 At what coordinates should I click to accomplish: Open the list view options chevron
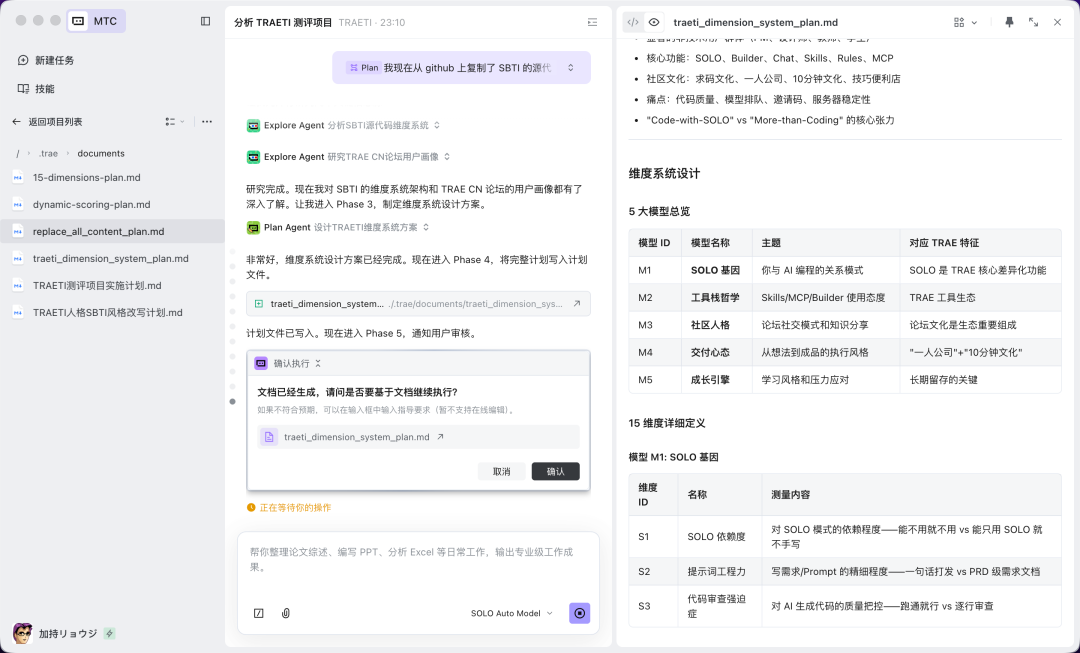coord(181,121)
